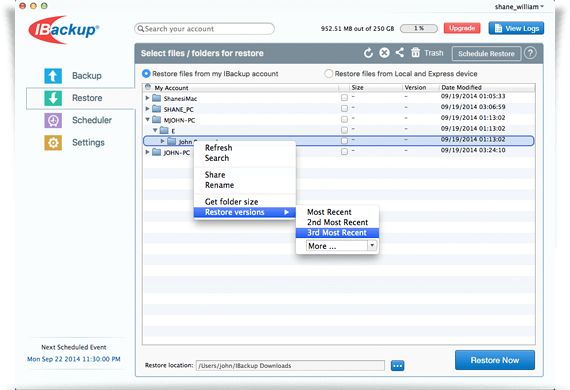The height and width of the screenshot is (390, 570).
Task: Click date 09/19/2014 03:06:59
Action: [473, 107]
